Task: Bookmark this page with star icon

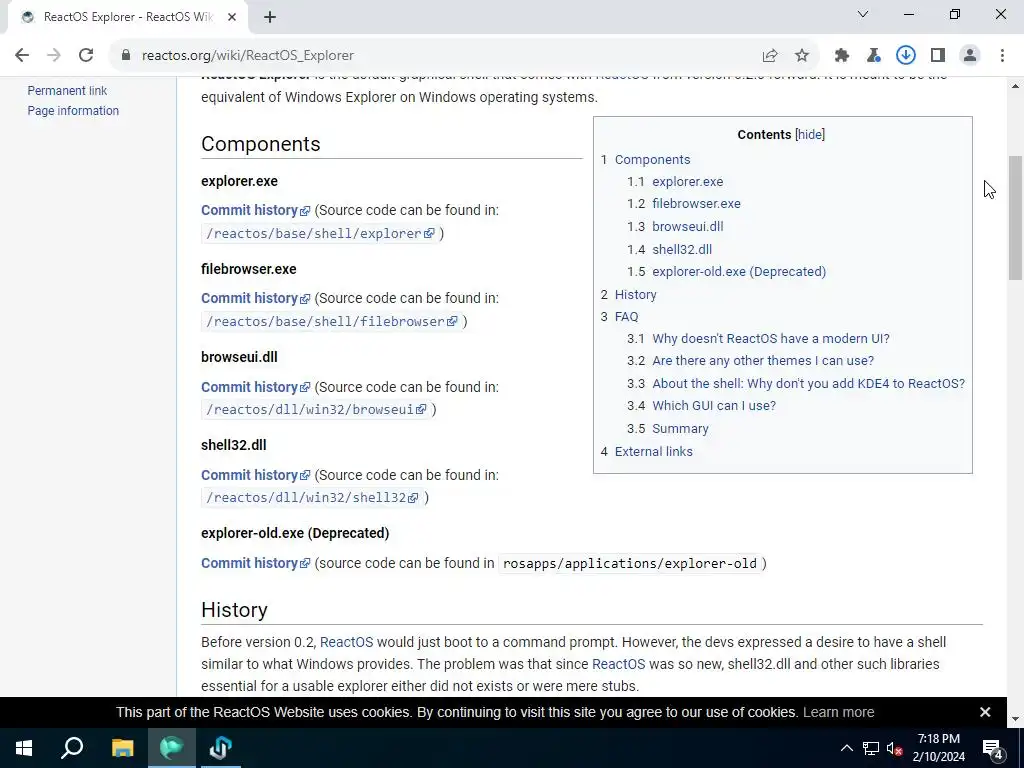Action: tap(802, 56)
